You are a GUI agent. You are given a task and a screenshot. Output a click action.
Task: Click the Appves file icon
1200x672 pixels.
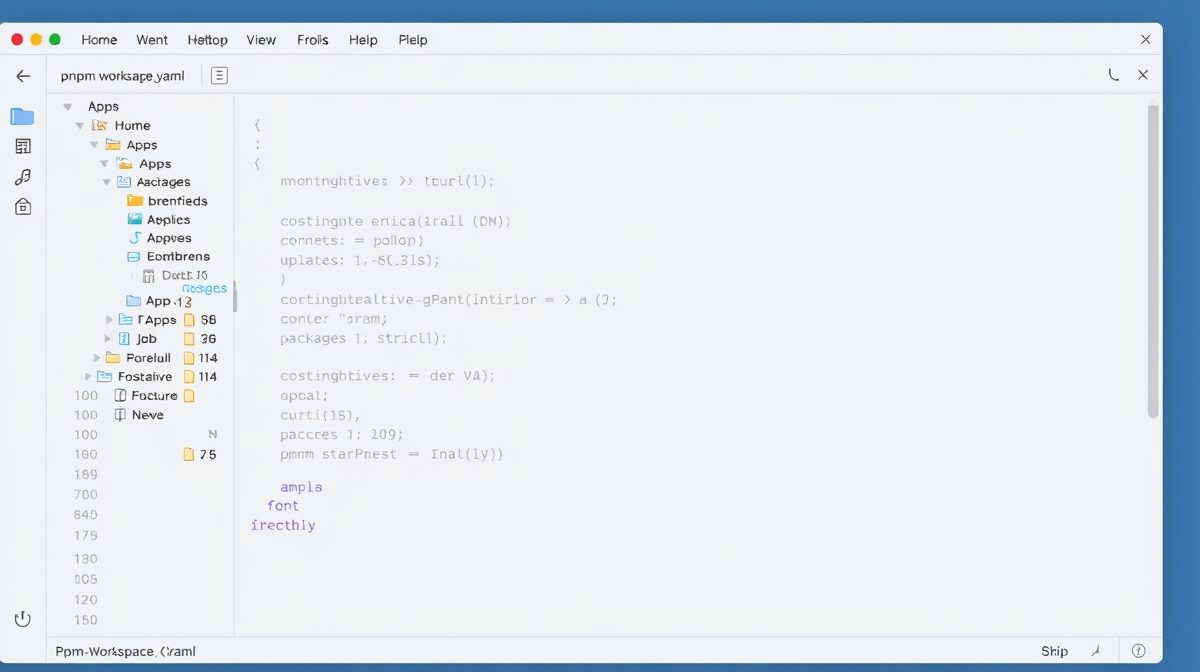tap(136, 238)
